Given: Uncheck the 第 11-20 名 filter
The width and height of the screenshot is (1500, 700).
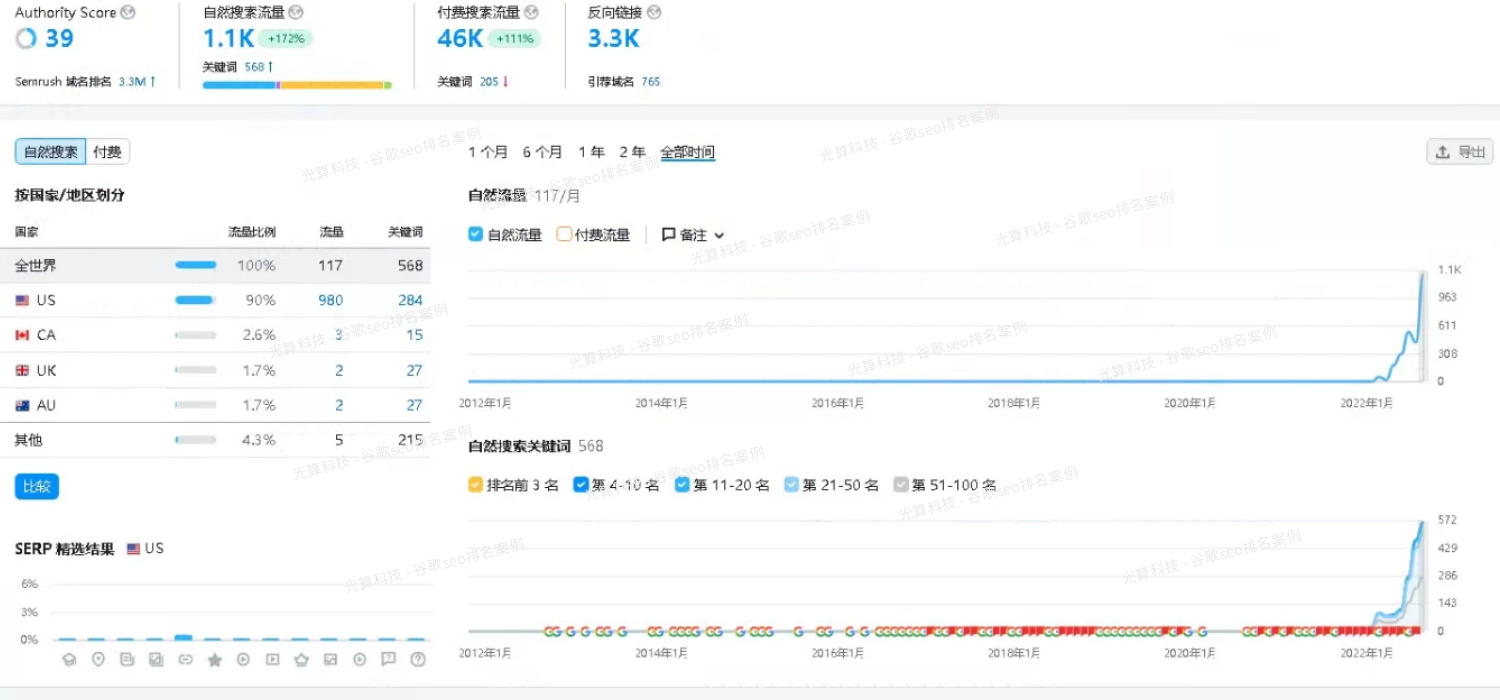Looking at the screenshot, I should point(681,484).
